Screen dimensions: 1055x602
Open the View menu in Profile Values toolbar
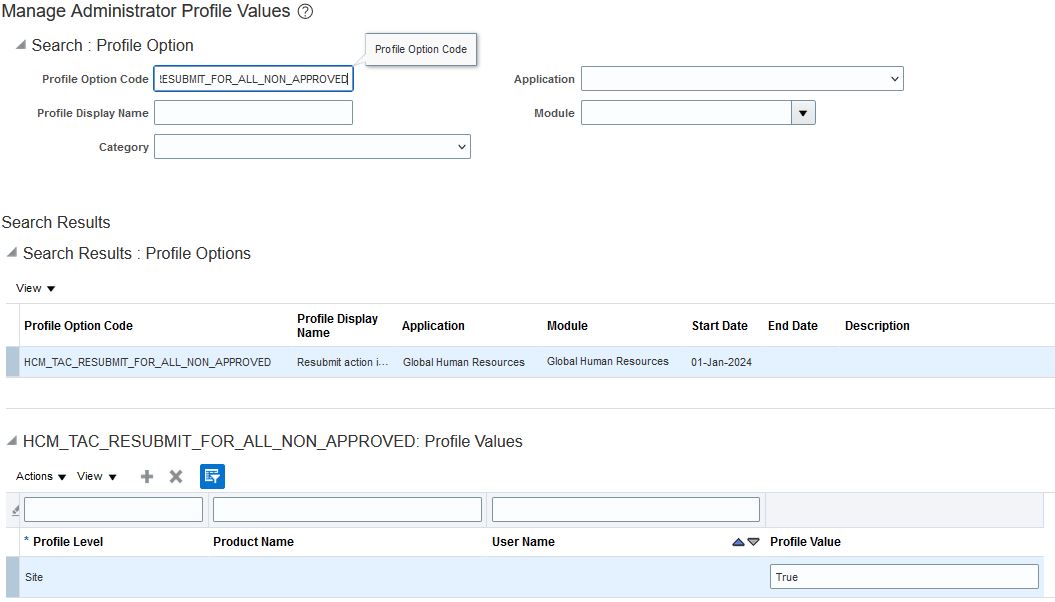coord(97,477)
